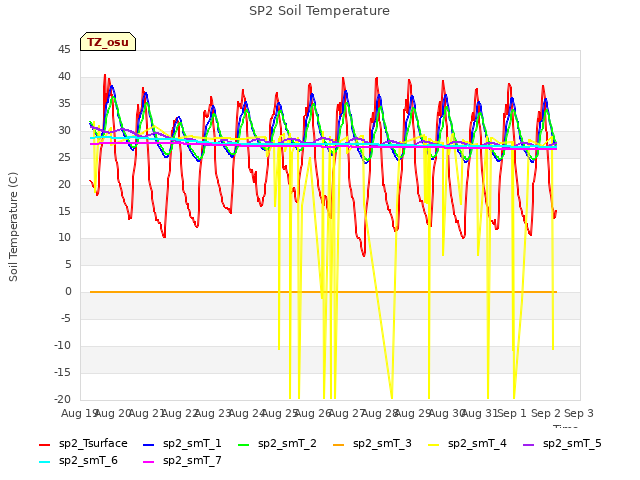Click the TZ_osu annotation label
Image resolution: width=640 pixels, height=480 pixels.
pyautogui.click(x=108, y=42)
